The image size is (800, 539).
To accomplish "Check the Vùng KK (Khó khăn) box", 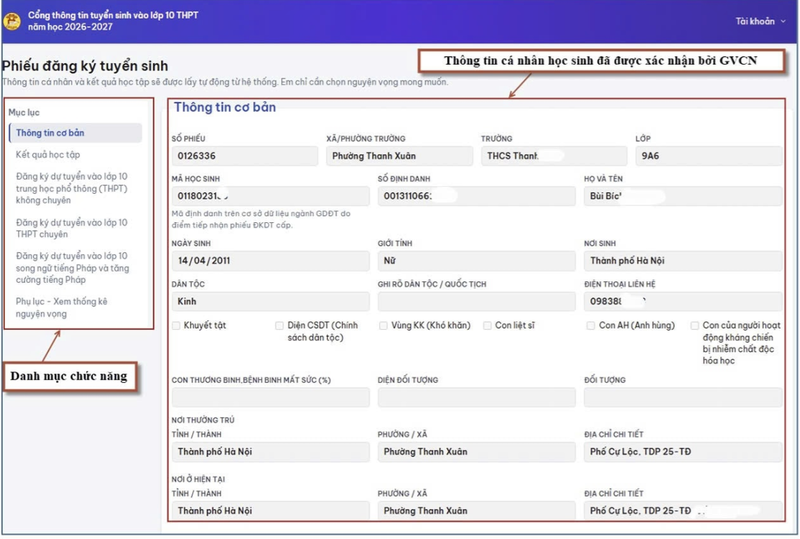I will (383, 326).
